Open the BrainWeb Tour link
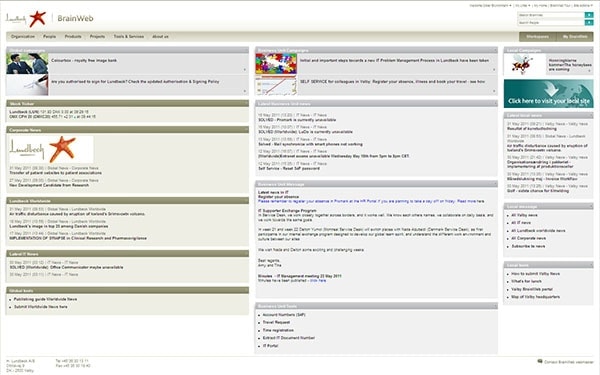The height and width of the screenshot is (375, 600). [560, 6]
